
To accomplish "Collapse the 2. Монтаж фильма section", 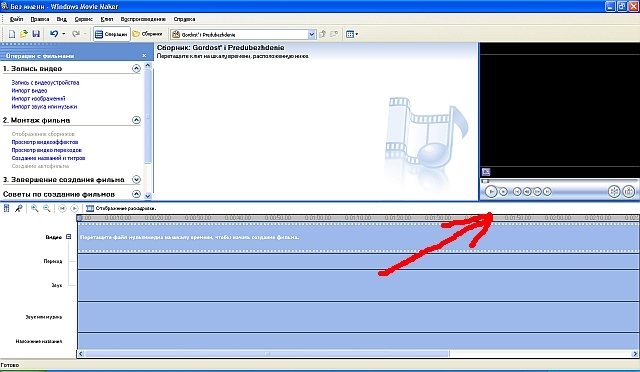I will [x=136, y=120].
